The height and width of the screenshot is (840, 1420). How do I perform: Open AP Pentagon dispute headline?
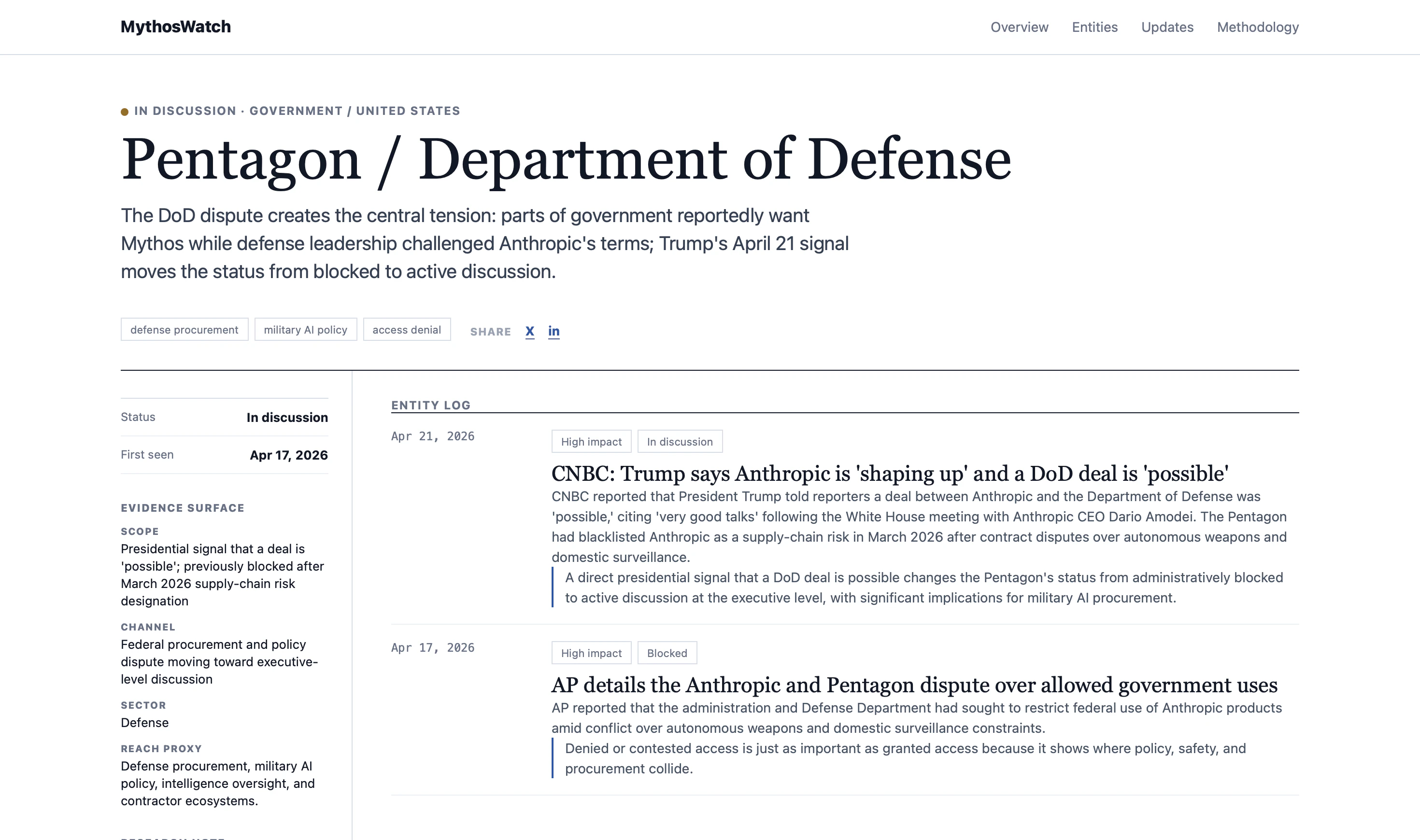914,685
